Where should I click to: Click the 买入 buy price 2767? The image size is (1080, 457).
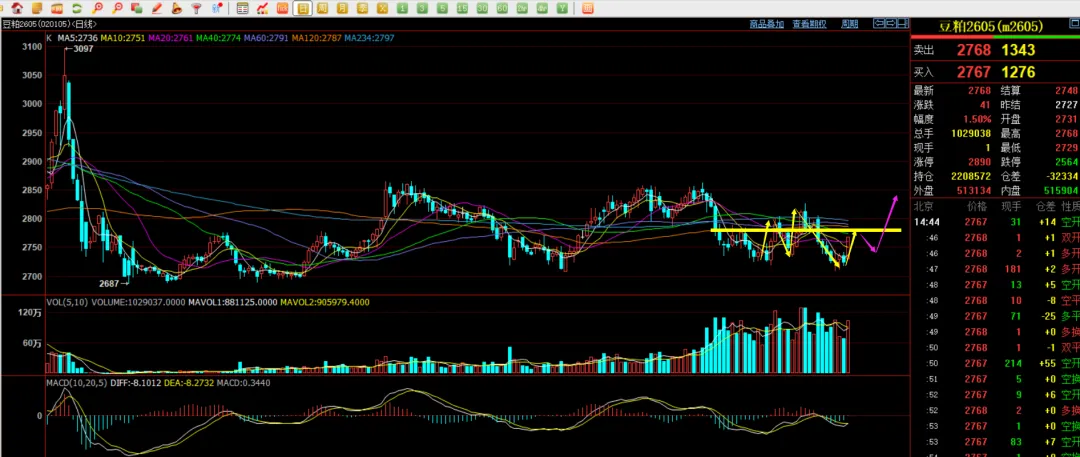point(973,72)
